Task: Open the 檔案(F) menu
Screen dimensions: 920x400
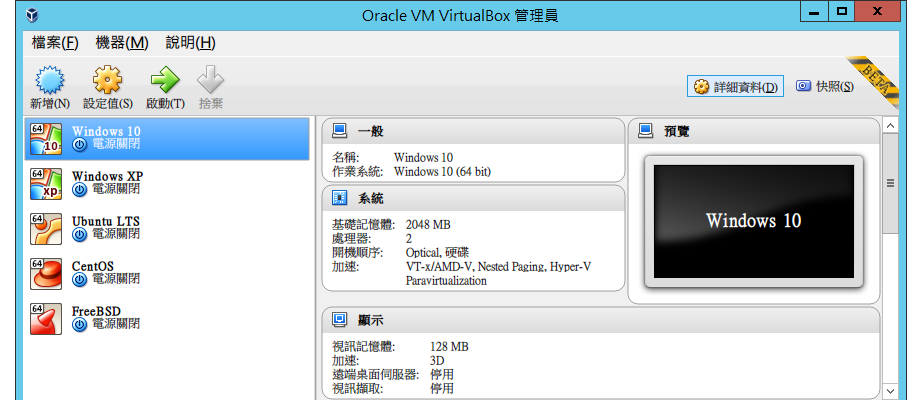Action: coord(55,43)
